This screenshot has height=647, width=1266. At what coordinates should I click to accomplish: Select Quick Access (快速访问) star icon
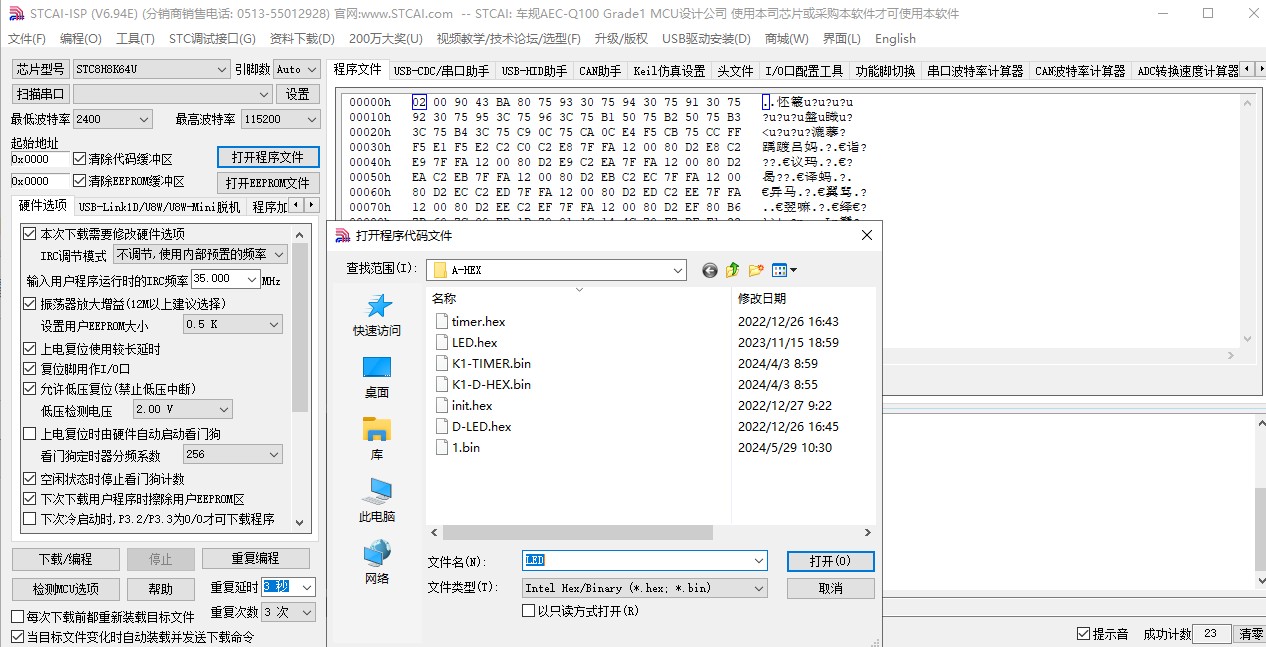pos(377,306)
